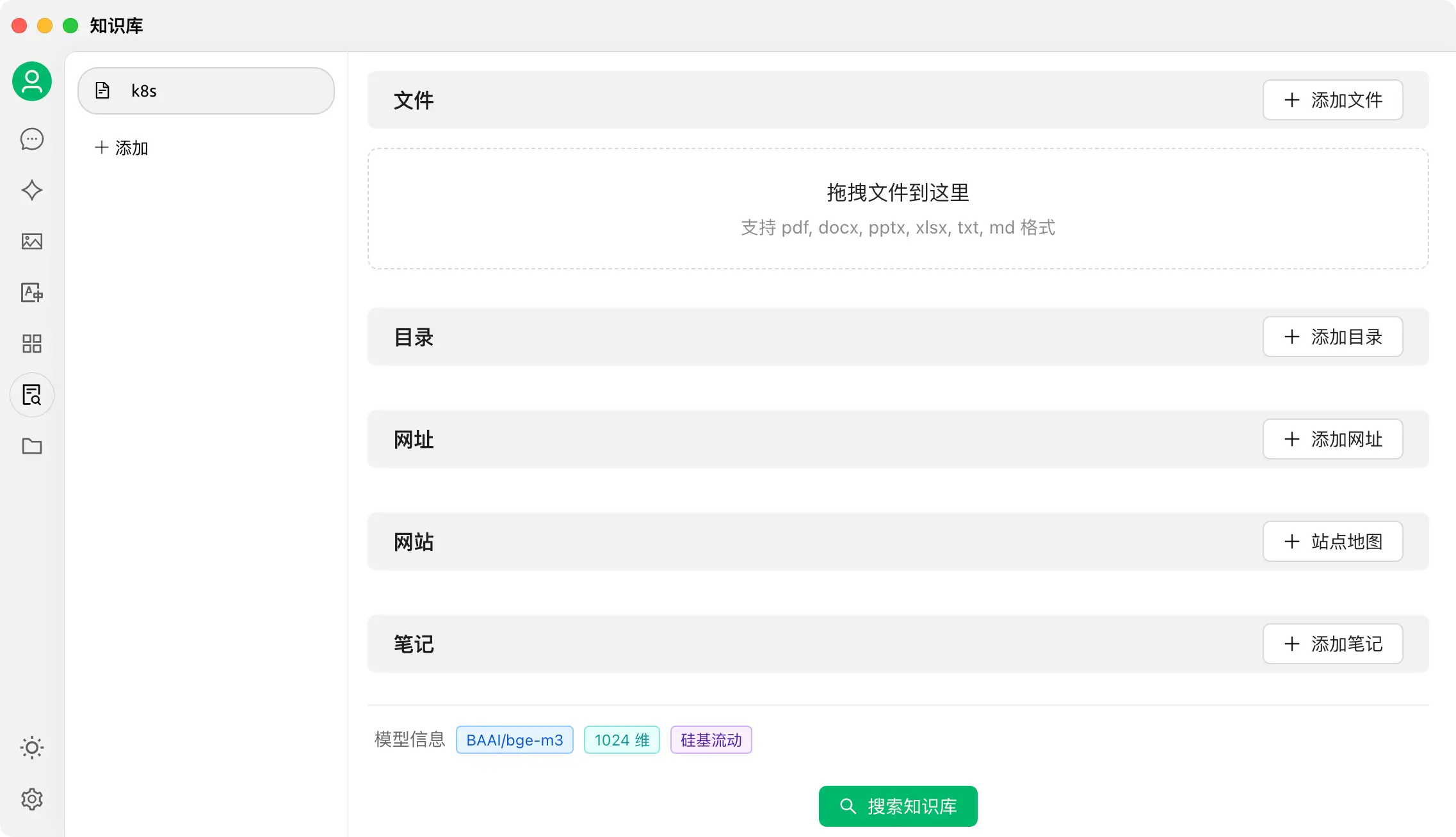Open the user avatar profile
1456x837 pixels.
(32, 81)
